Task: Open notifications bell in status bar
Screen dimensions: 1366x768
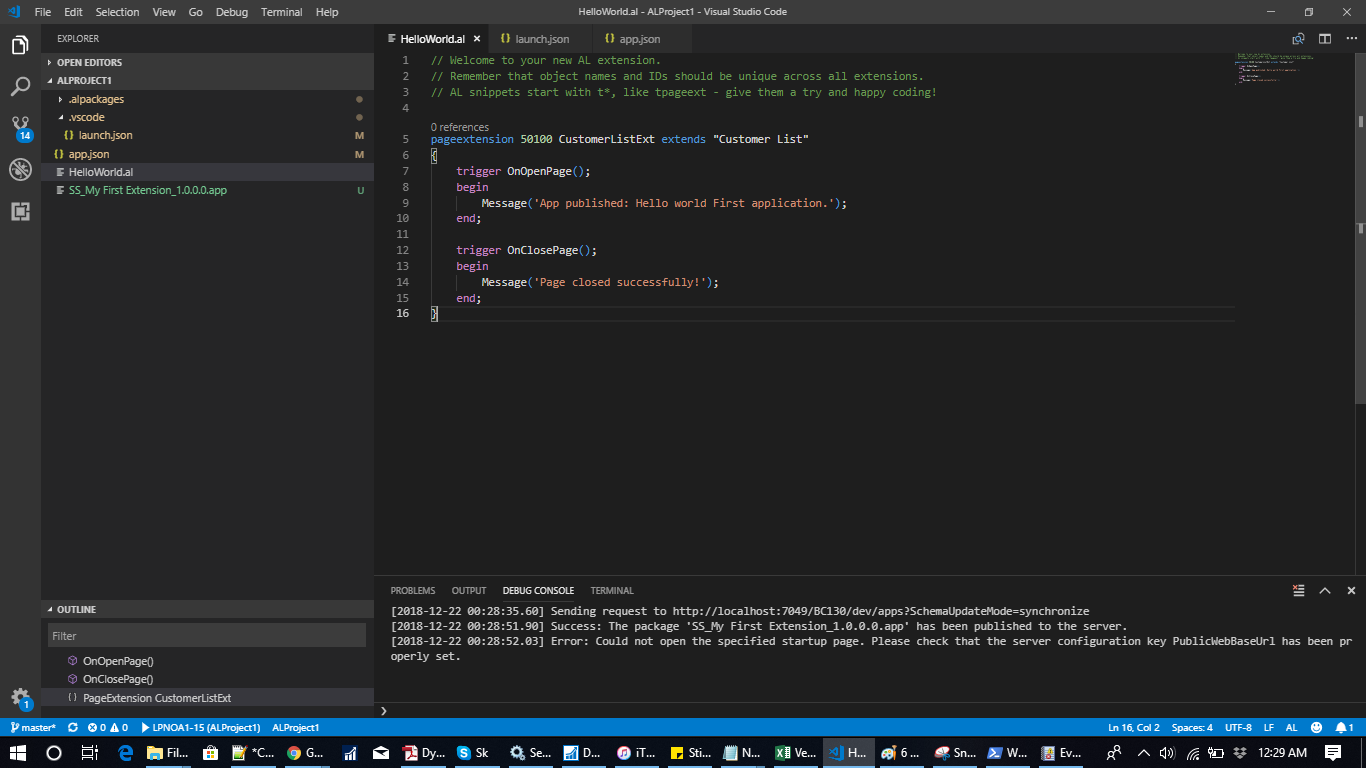Action: pos(1343,728)
